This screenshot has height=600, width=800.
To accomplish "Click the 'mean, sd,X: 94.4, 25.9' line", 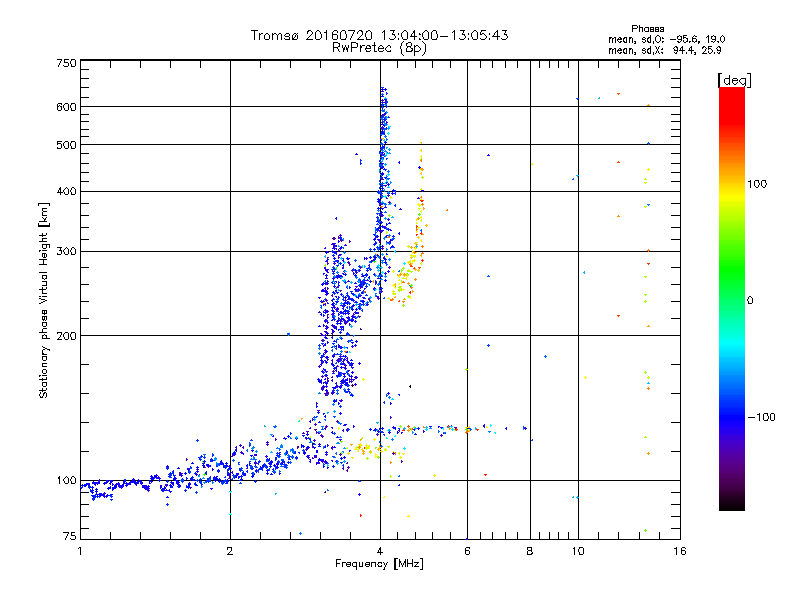I will coord(664,50).
